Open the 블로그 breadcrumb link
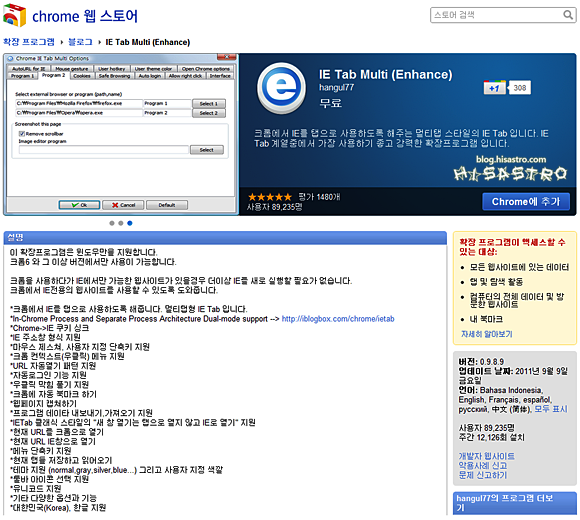The image size is (580, 520). (x=80, y=42)
